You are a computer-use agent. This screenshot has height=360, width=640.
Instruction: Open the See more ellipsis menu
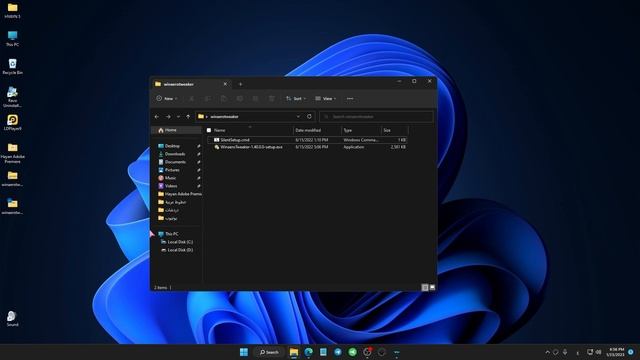[350, 99]
